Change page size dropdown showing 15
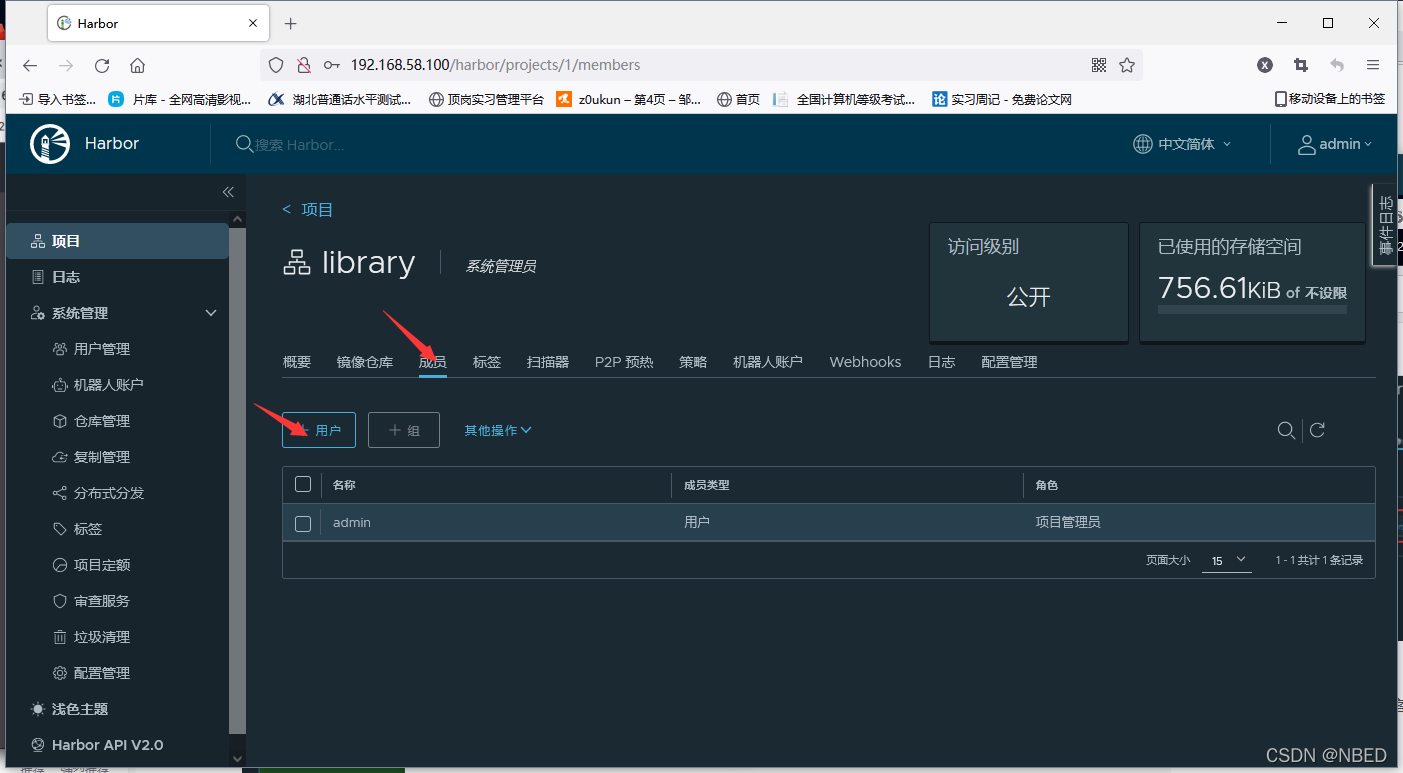 coord(1226,560)
